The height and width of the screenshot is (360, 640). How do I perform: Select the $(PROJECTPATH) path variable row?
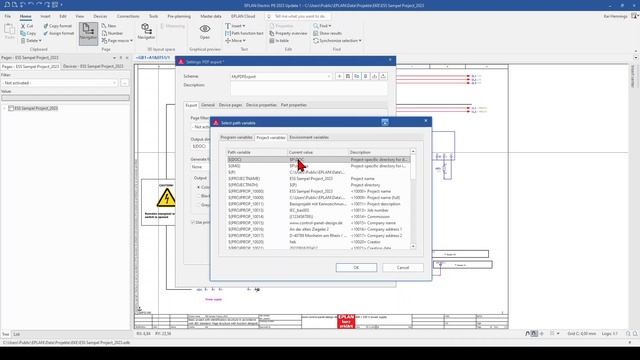318,185
